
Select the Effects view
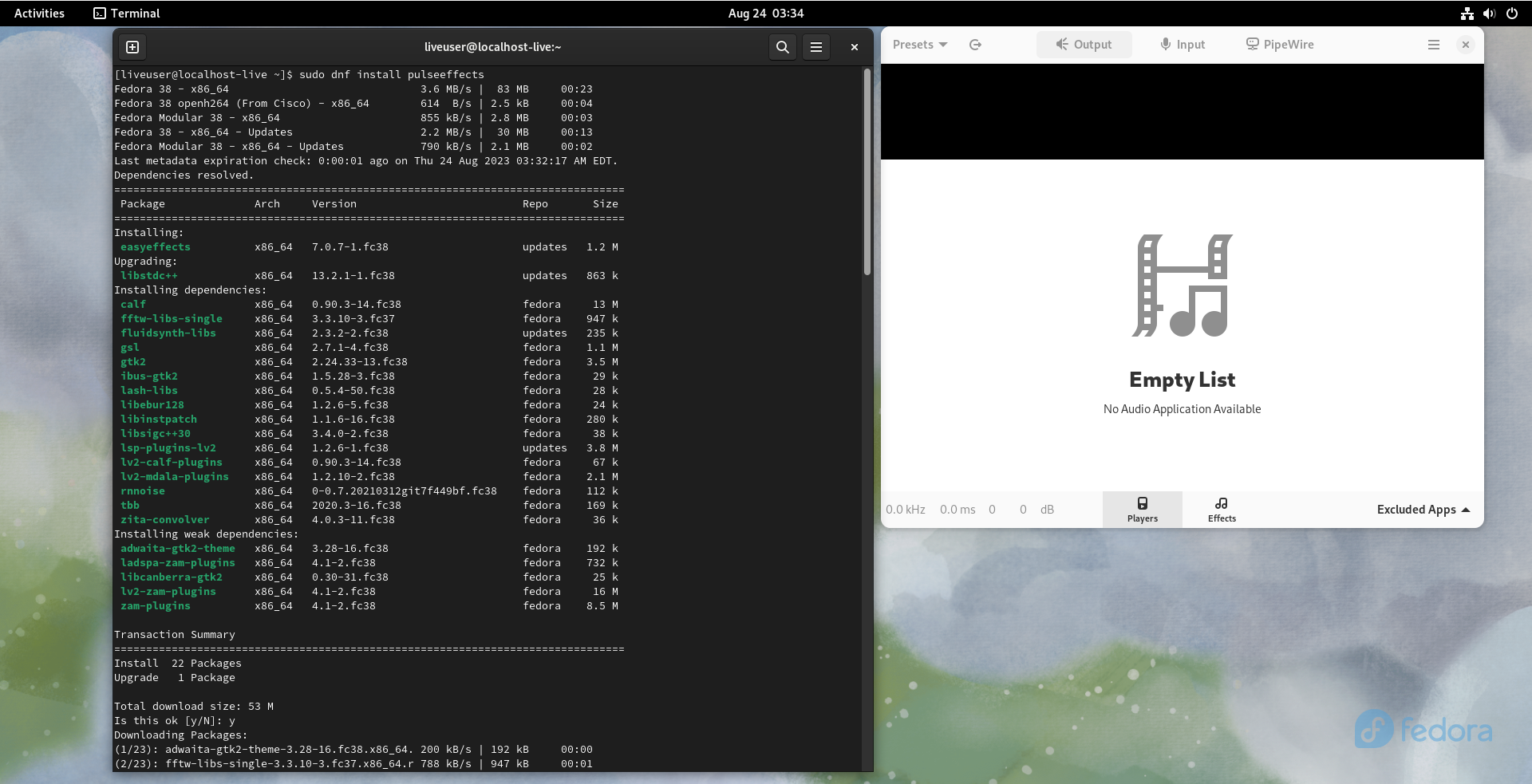pos(1222,509)
